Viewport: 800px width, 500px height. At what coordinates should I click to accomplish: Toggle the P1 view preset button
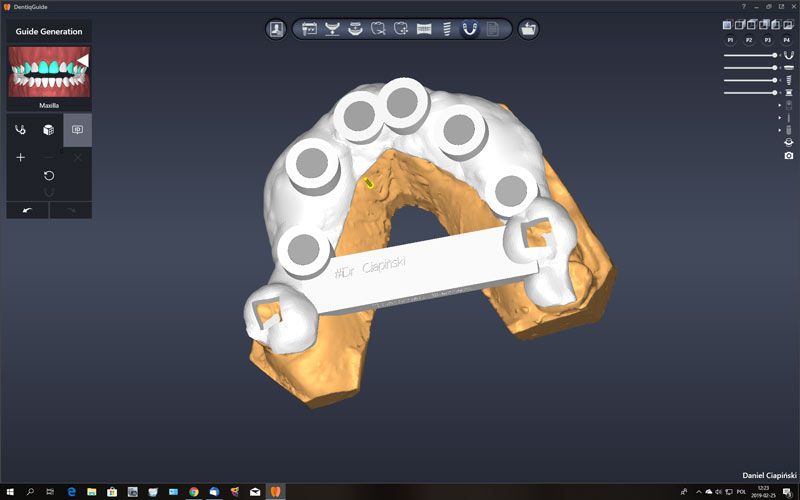[731, 39]
